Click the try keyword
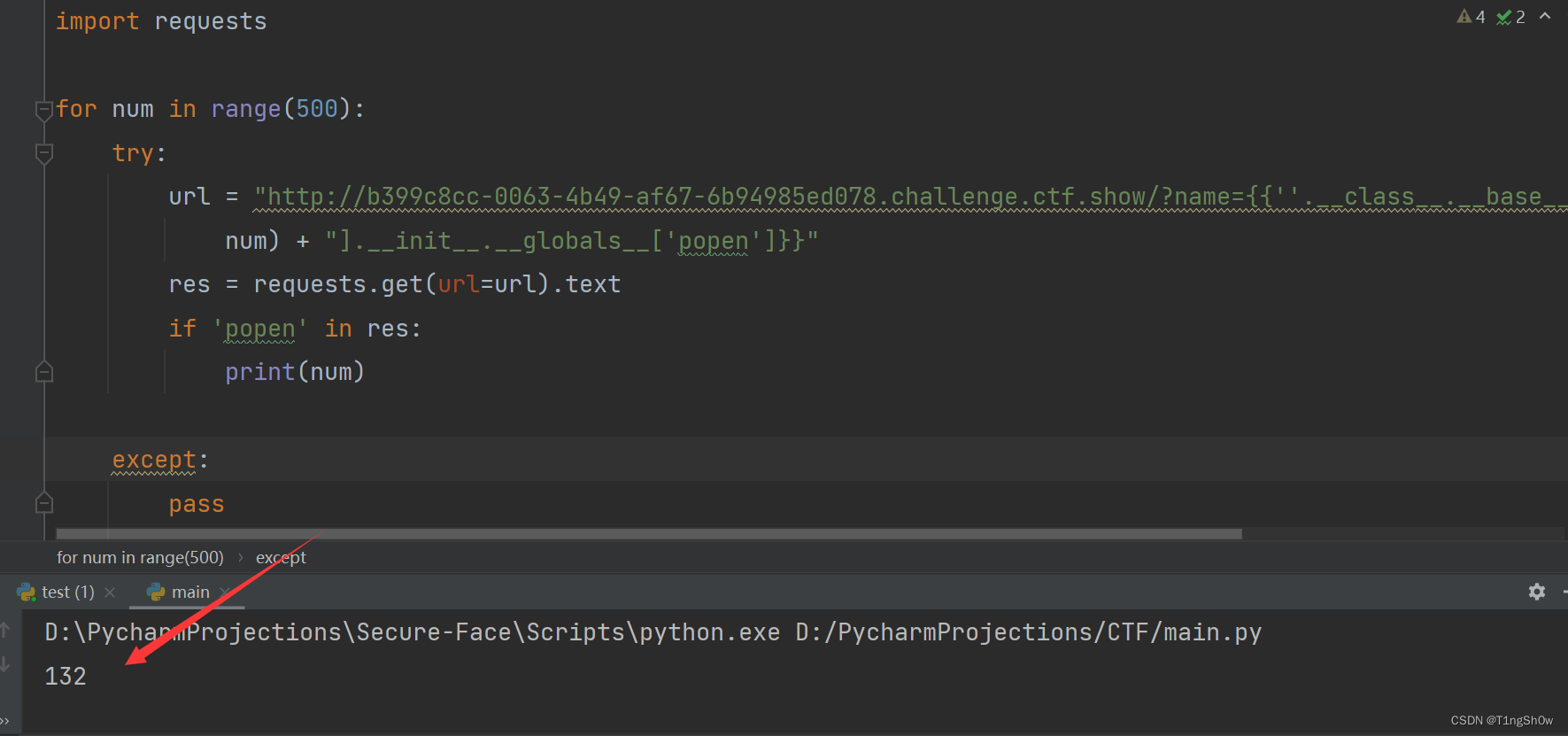The width and height of the screenshot is (1568, 736). point(133,153)
